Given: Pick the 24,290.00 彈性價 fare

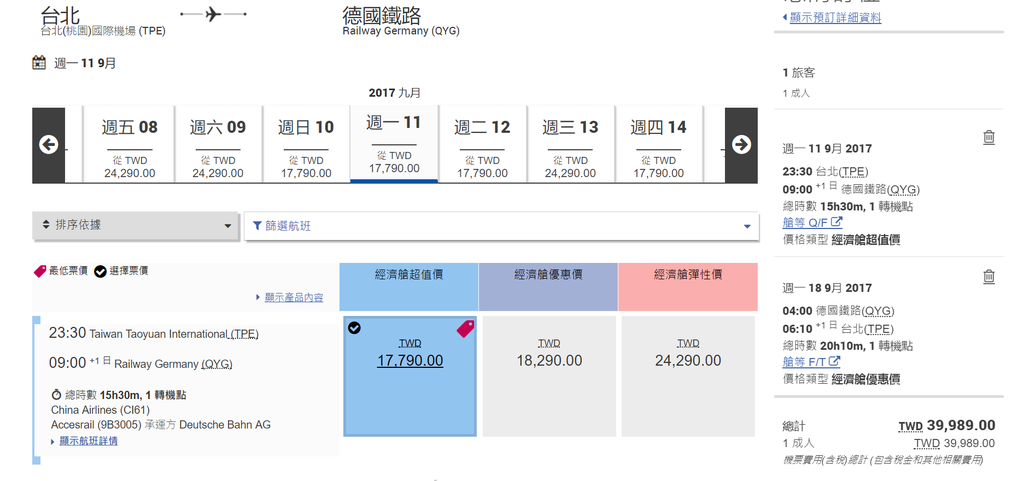Looking at the screenshot, I should point(688,376).
